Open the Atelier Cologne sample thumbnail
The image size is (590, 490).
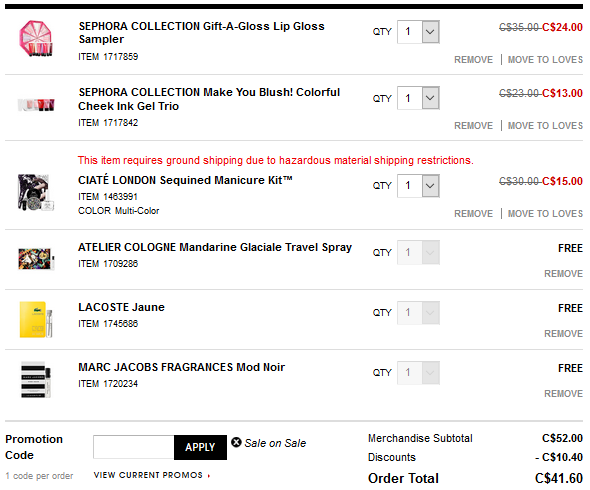click(36, 259)
